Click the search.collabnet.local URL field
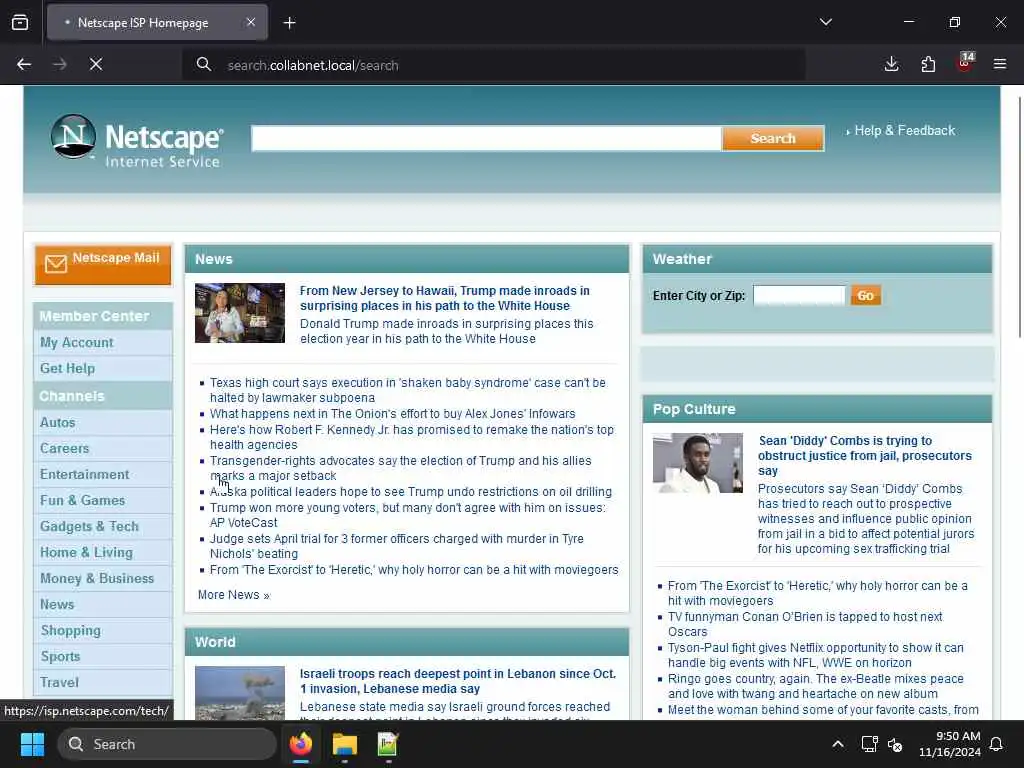The image size is (1024, 768). pyautogui.click(x=496, y=65)
